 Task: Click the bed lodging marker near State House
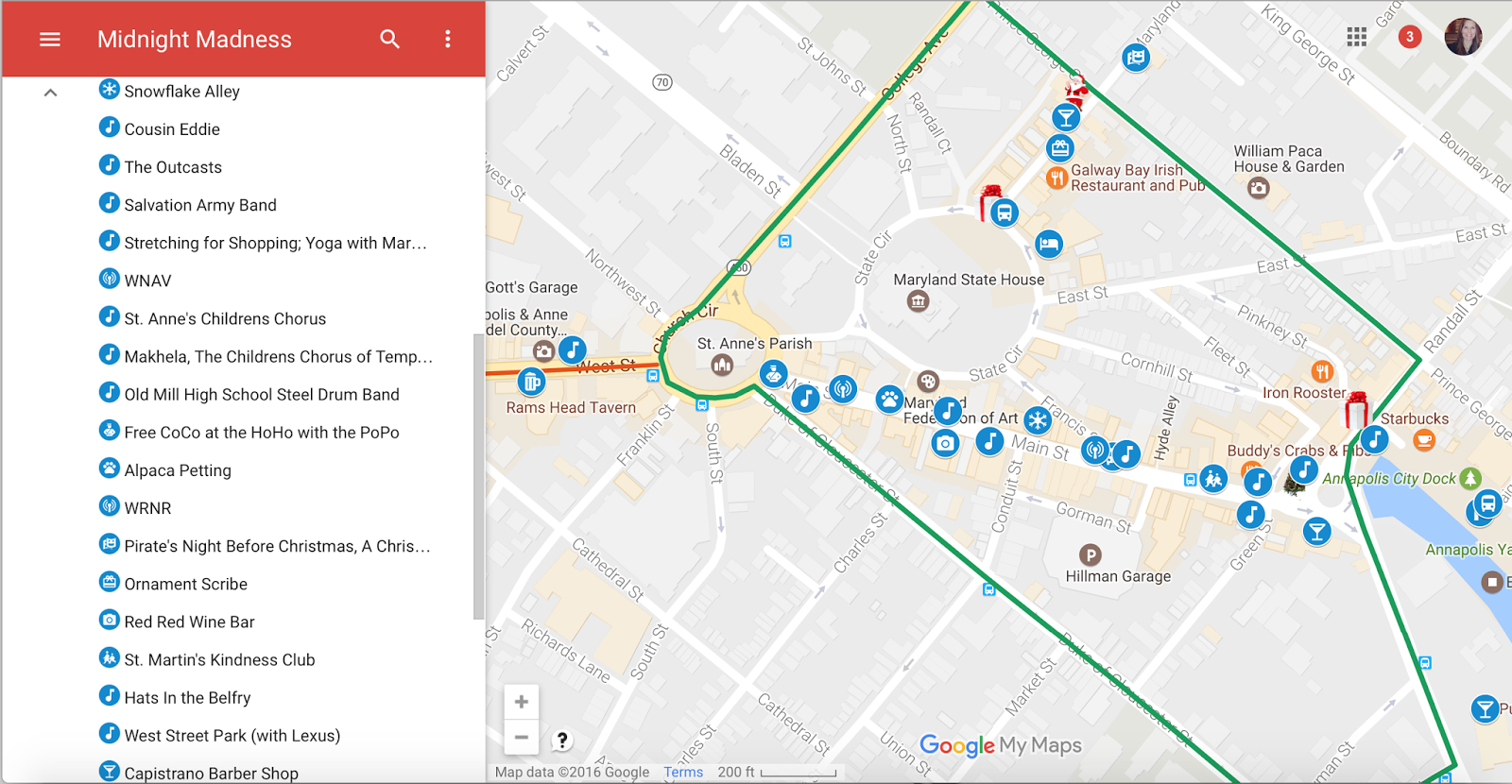click(x=1048, y=244)
